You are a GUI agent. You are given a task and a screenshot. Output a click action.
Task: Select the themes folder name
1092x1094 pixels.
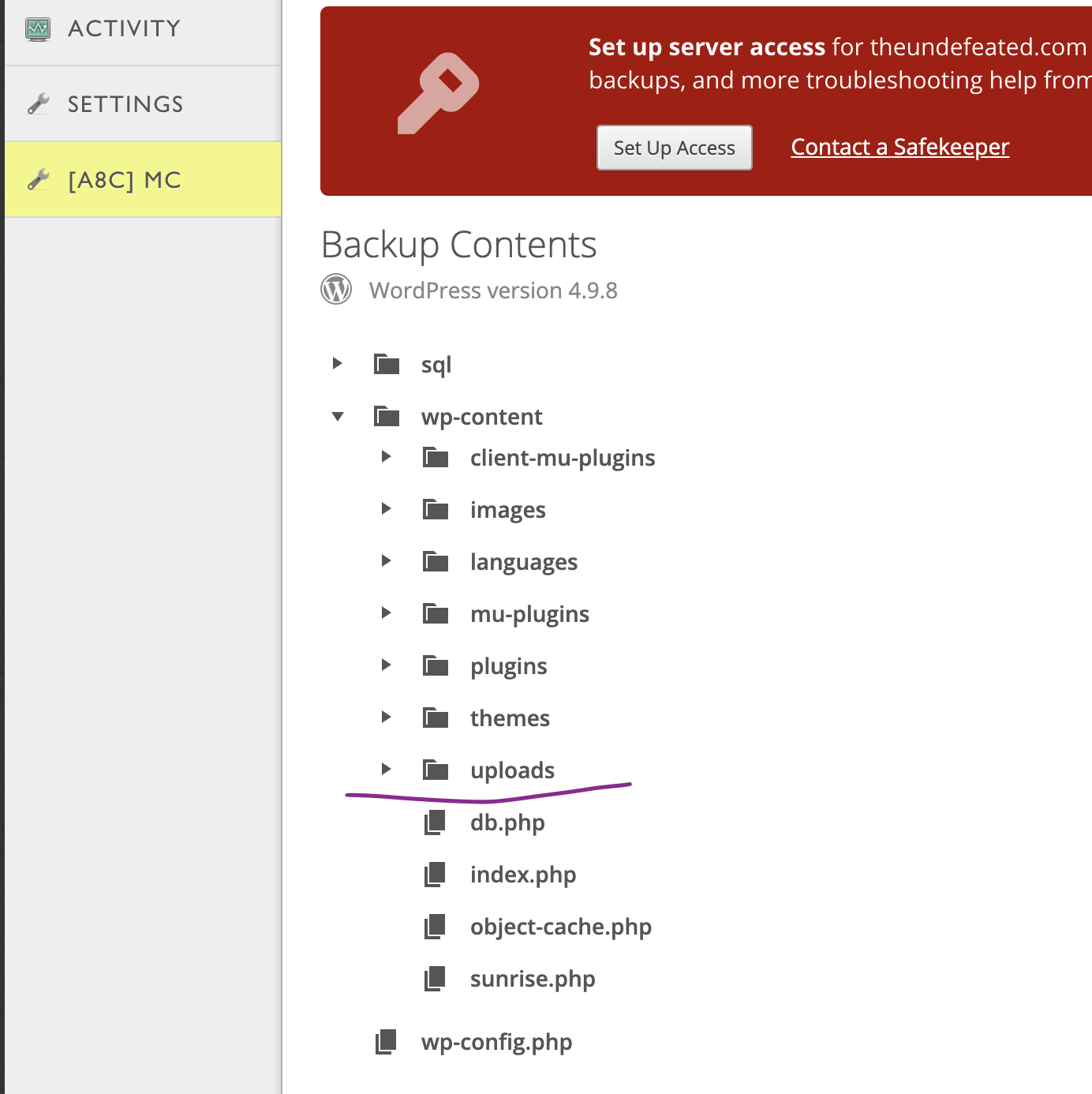(x=510, y=718)
